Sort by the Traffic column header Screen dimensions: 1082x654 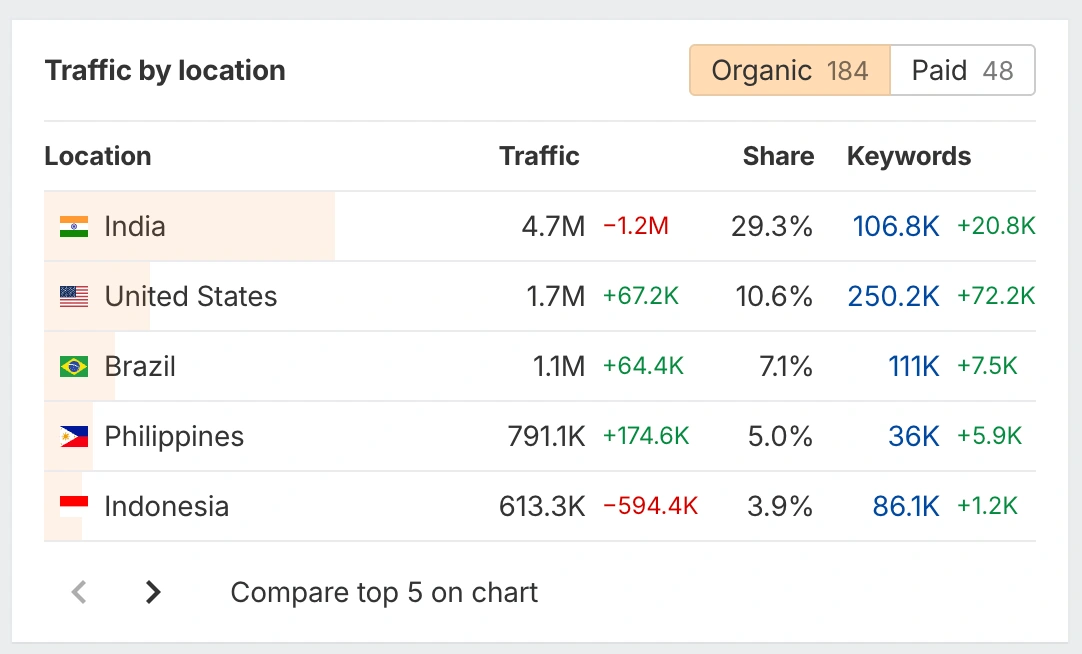click(539, 156)
